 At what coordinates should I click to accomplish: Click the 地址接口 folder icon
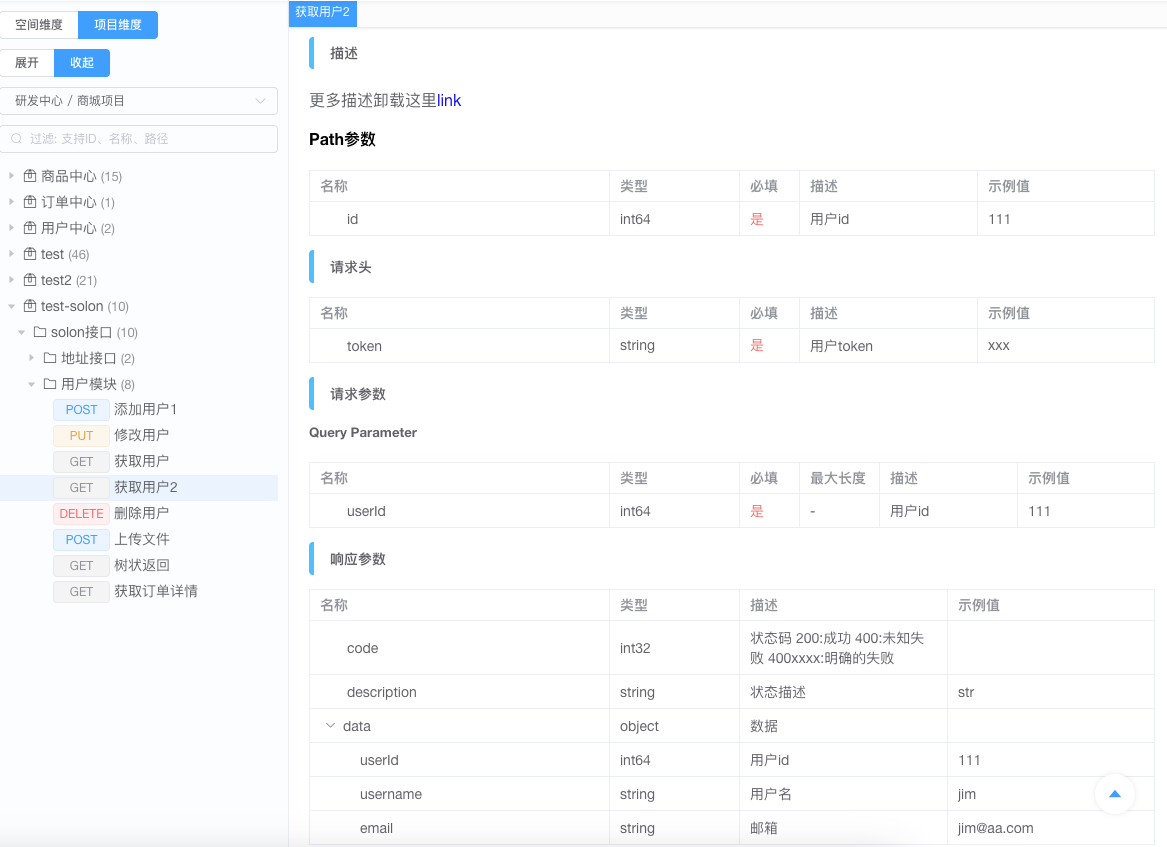[x=50, y=358]
